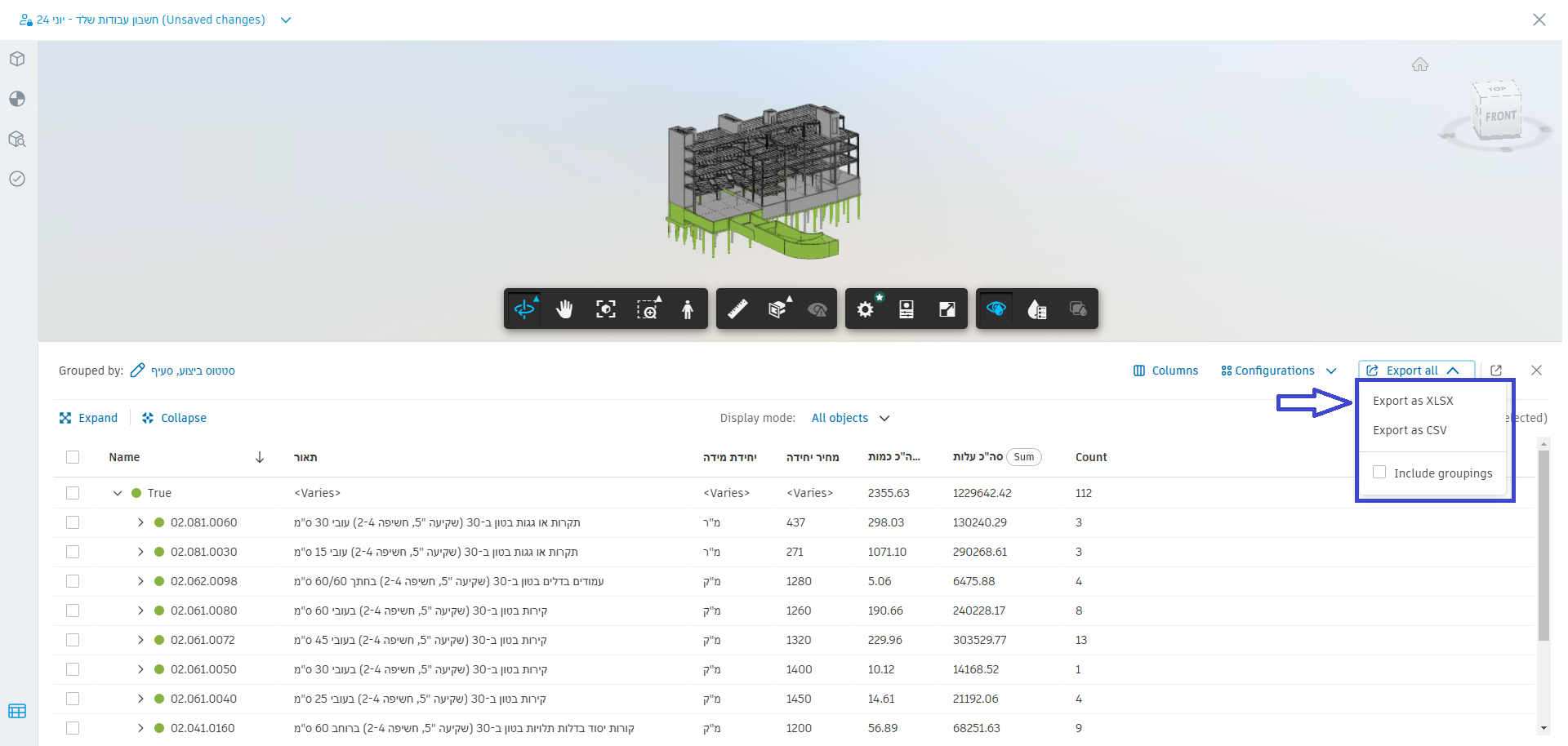The image size is (1568, 746).
Task: Select the Orbit tool in viewer toolbar
Action: pos(524,309)
